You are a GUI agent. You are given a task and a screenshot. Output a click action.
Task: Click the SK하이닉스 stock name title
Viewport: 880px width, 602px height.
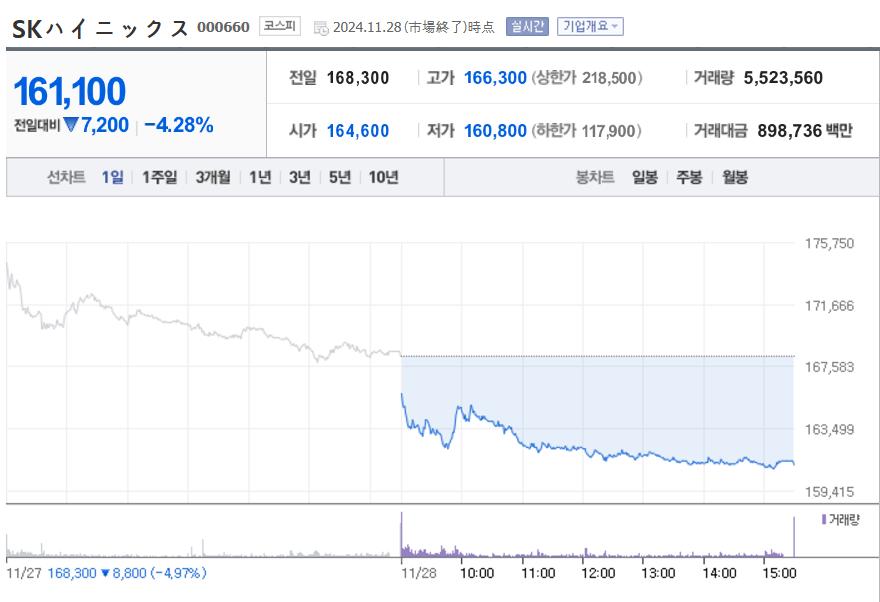click(100, 27)
